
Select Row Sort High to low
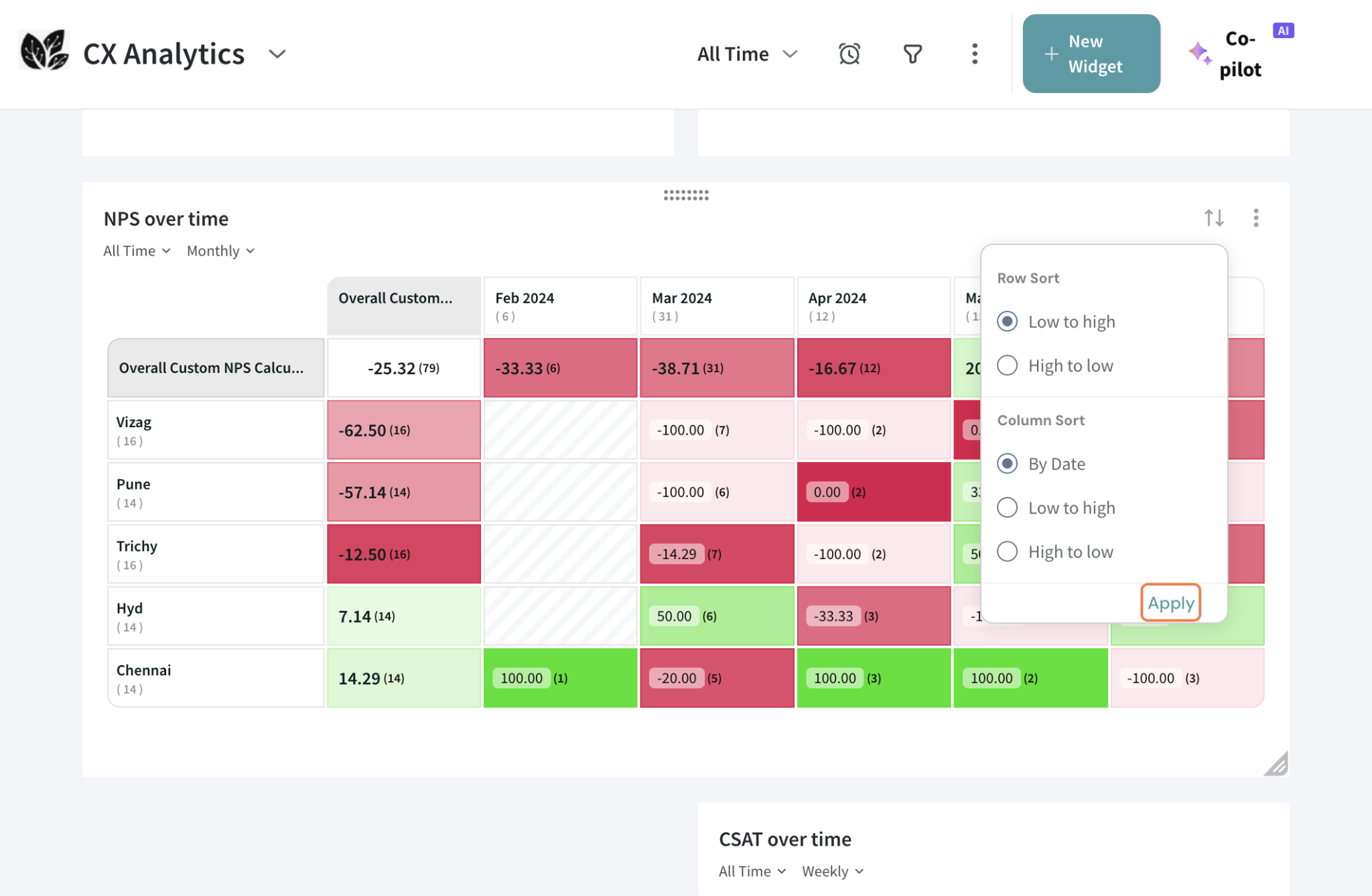[1007, 366]
